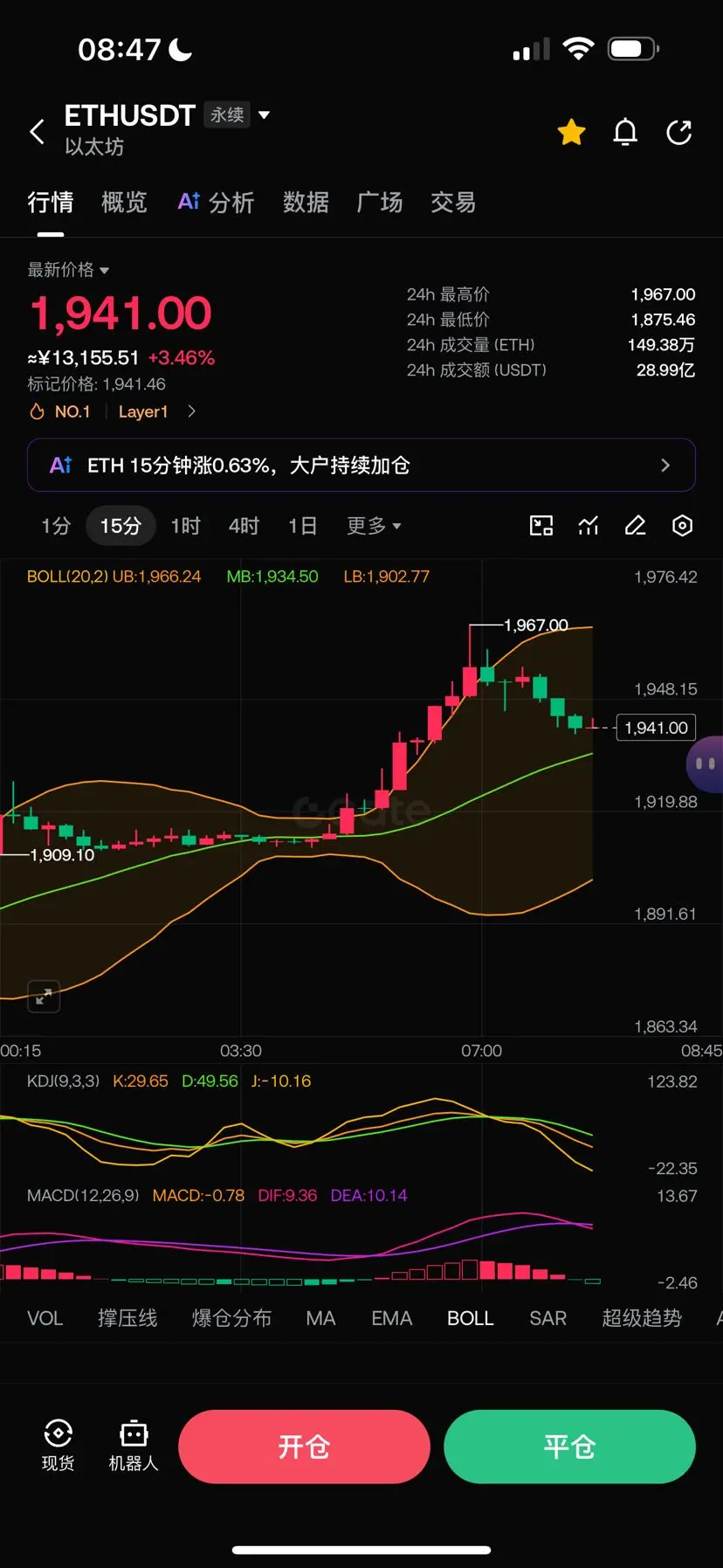This screenshot has width=723, height=1568.
Task: Tap 24h 成交额 value 28.99亿
Action: [666, 370]
